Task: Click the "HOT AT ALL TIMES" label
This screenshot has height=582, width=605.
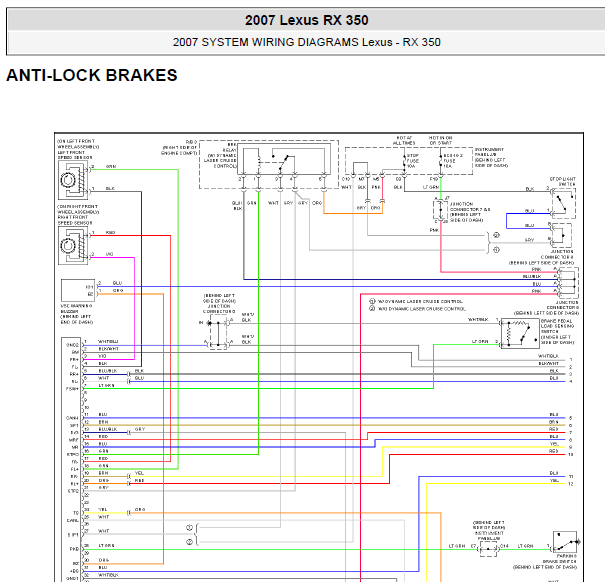Action: coord(404,140)
